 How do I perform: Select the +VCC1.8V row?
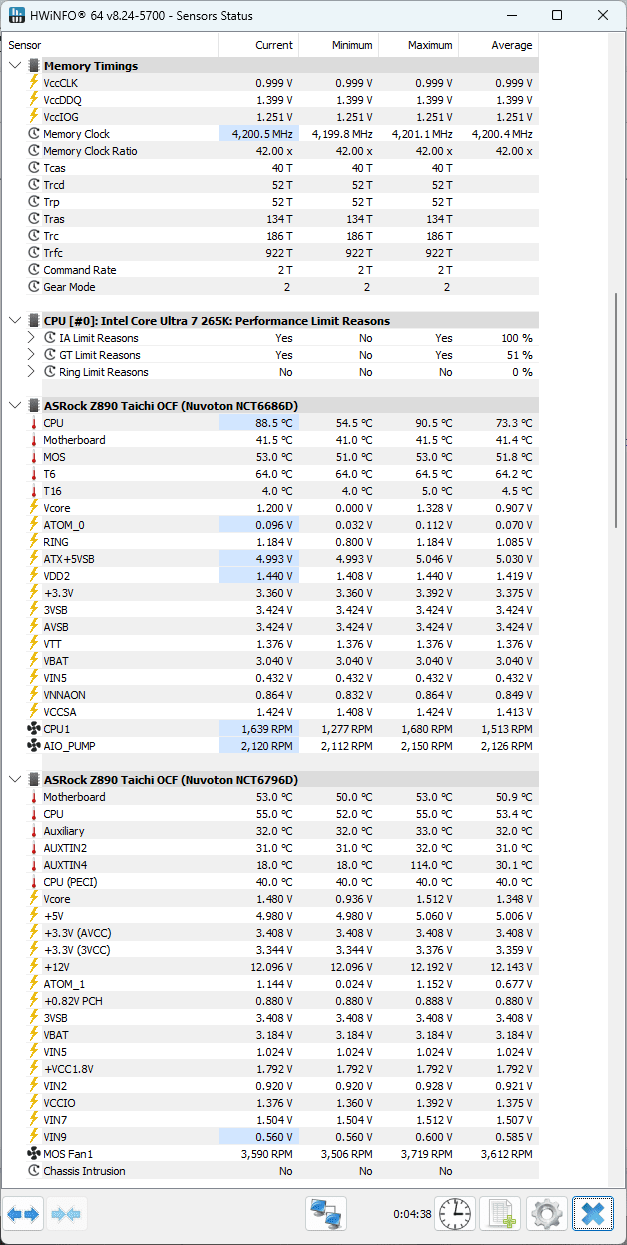(270, 1069)
